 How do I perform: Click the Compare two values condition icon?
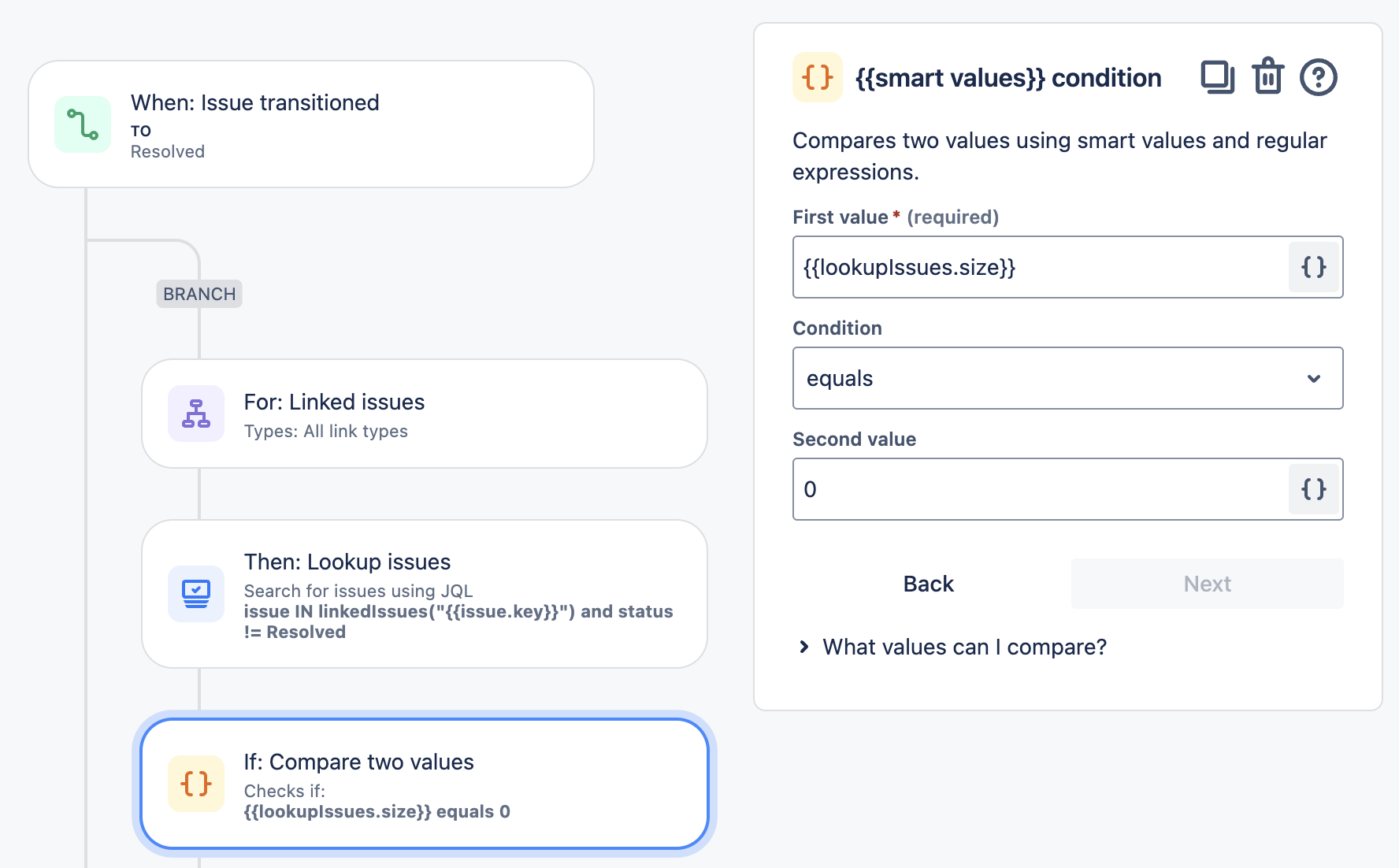(196, 784)
